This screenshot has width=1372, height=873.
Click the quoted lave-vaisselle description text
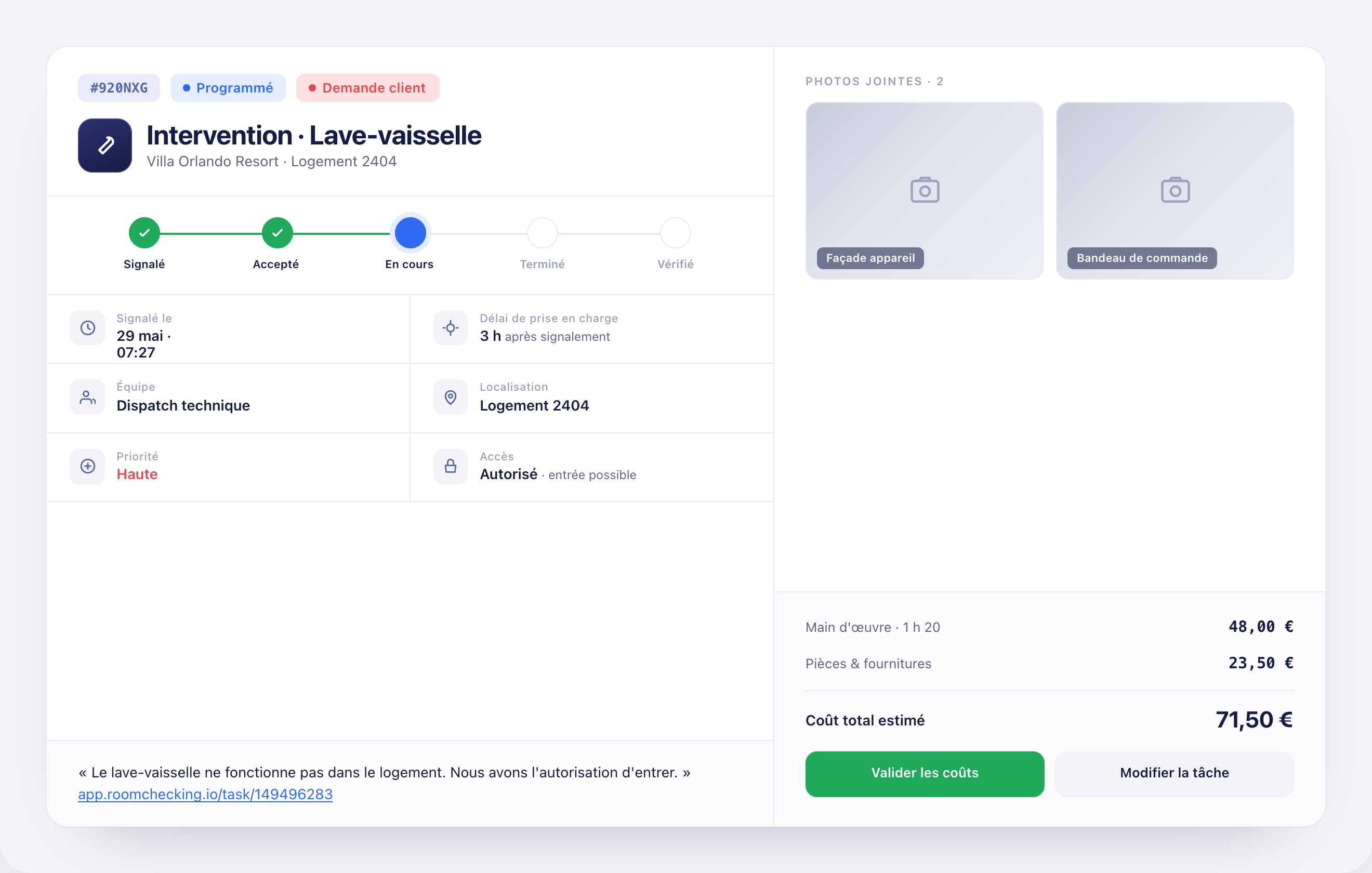(x=385, y=773)
